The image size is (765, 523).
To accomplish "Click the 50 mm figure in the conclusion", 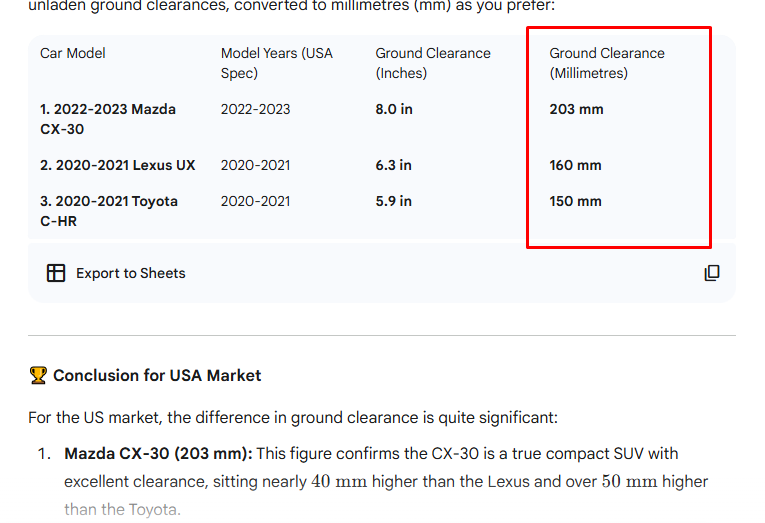I will (629, 482).
